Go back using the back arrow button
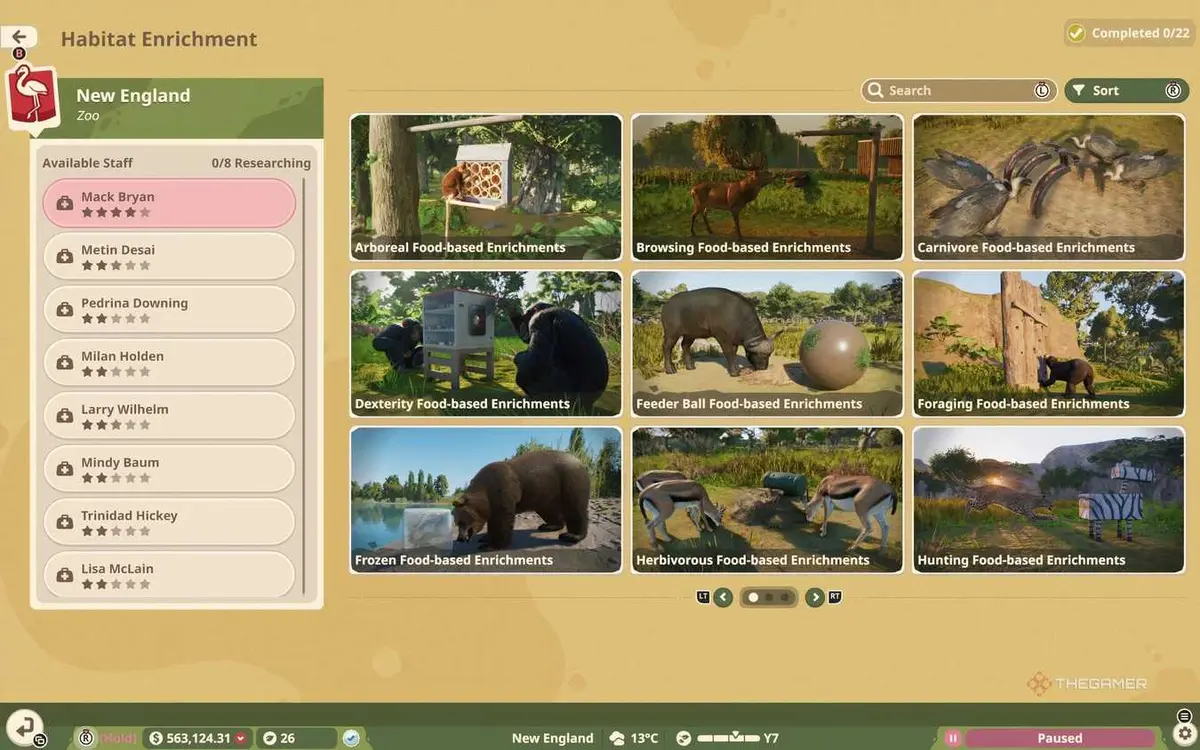Screen dimensions: 1200x750 click(20, 37)
